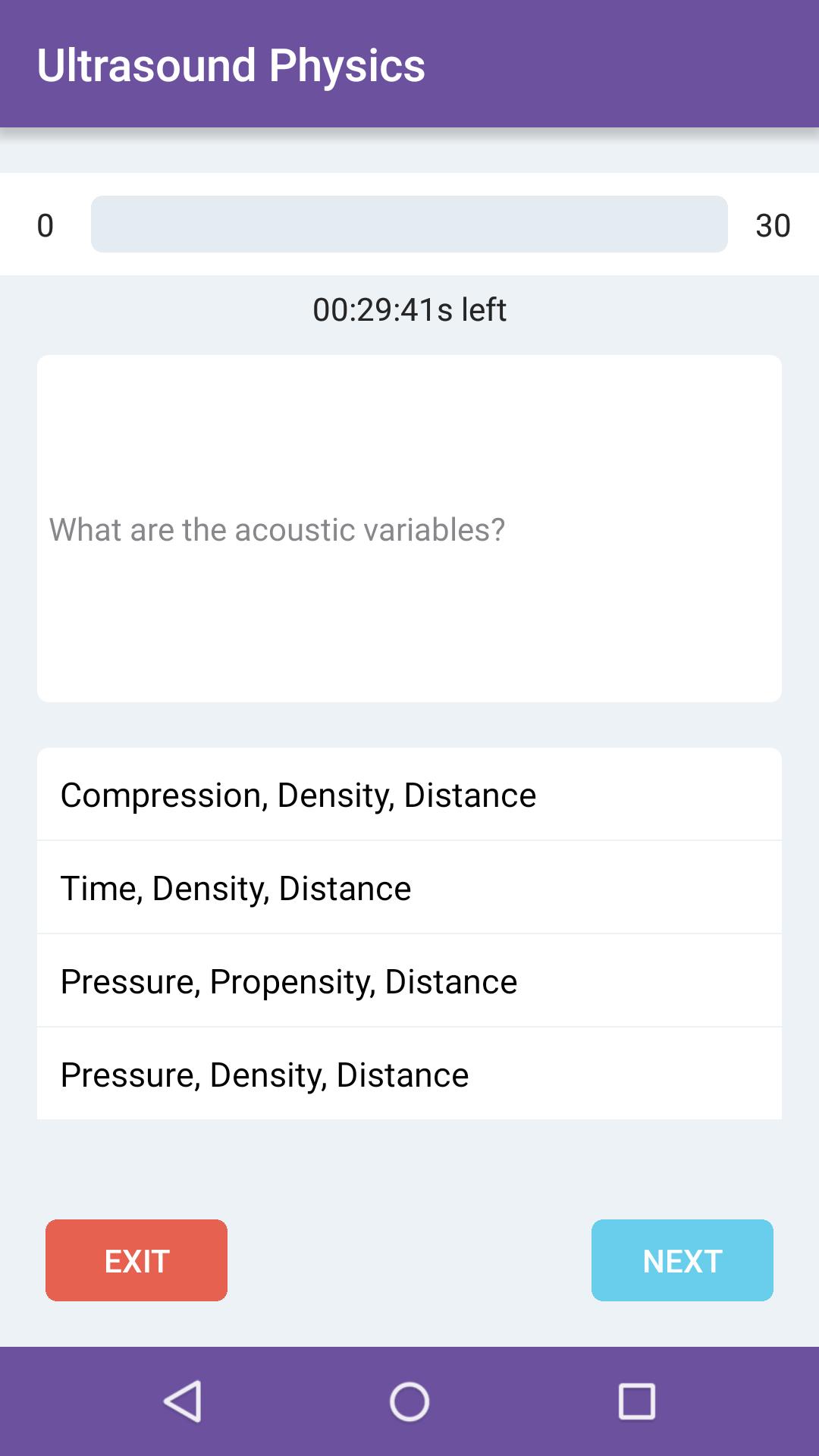The image size is (819, 1456).
Task: Tap the word Propensity in third answer
Action: [292, 982]
